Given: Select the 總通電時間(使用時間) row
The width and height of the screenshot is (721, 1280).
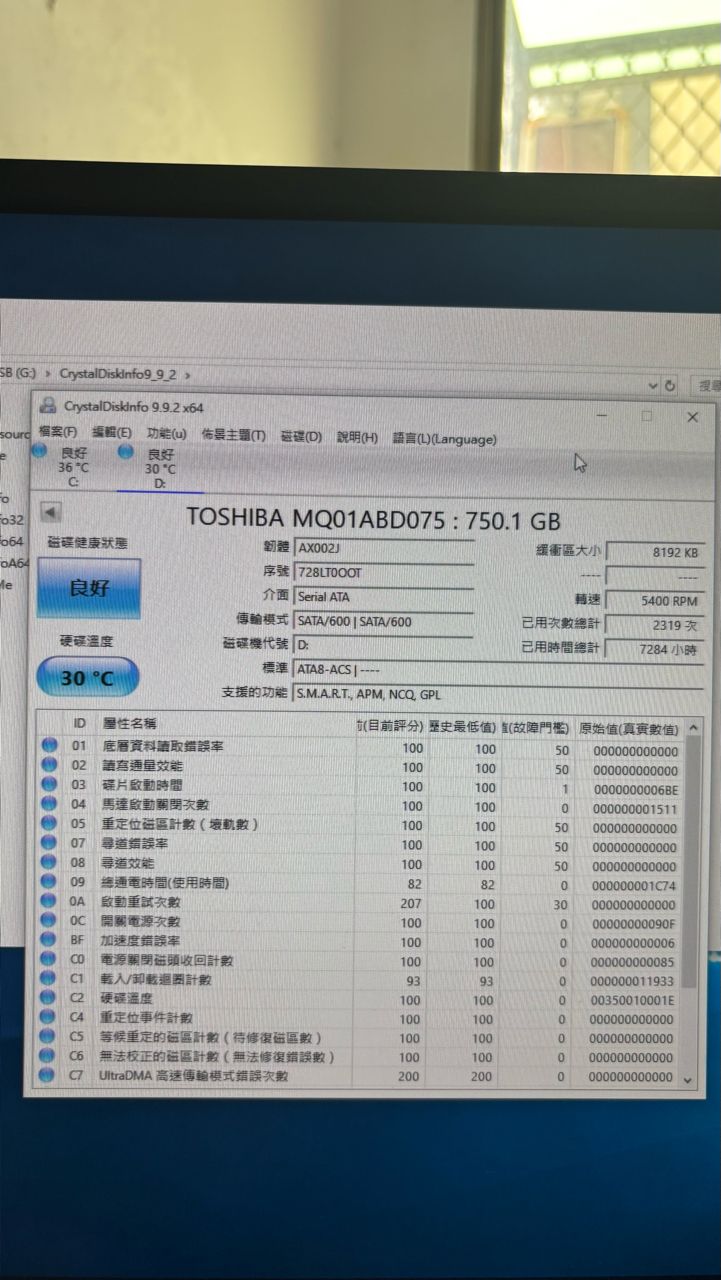Looking at the screenshot, I should pos(360,883).
